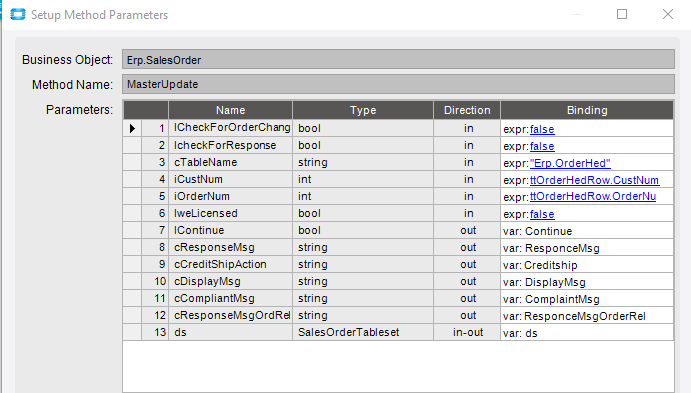This screenshot has width=691, height=393.
Task: Click the var: DisplayMsg binding cell
Action: coord(587,282)
